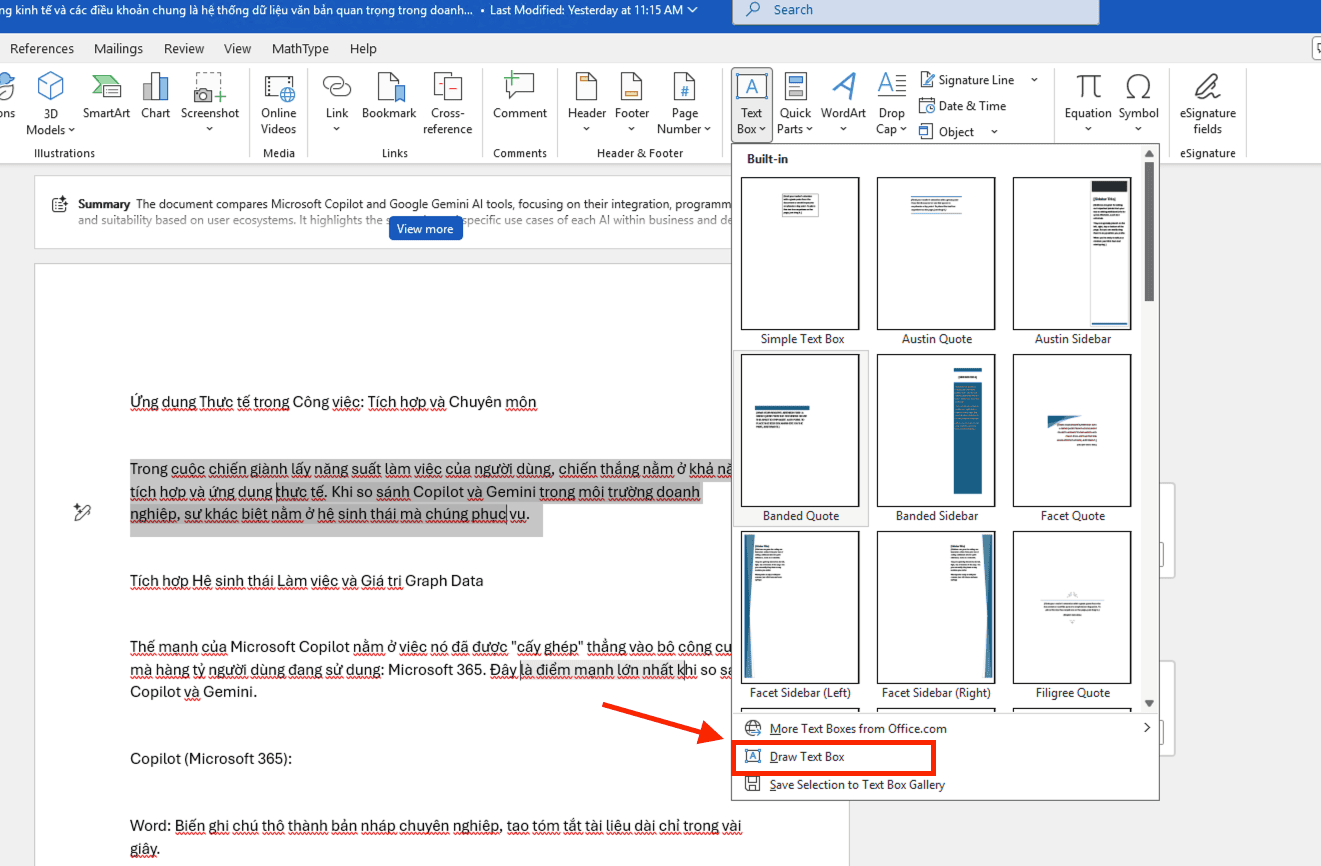Viewport: 1321px width, 866px height.
Task: Switch to the Review tab
Action: coord(184,48)
